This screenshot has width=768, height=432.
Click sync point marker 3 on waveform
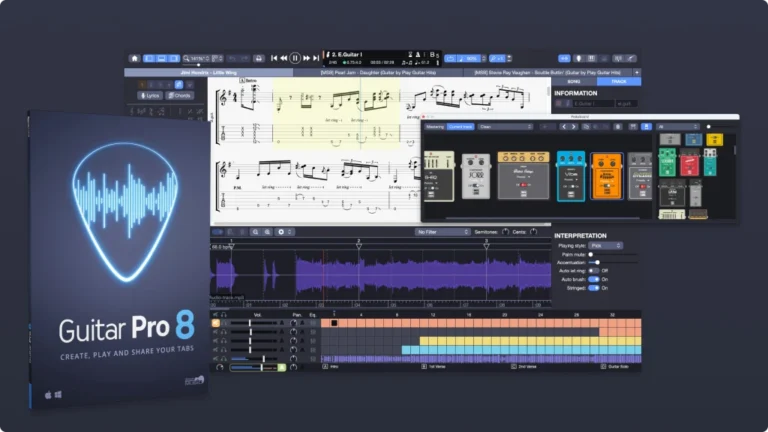[x=486, y=245]
